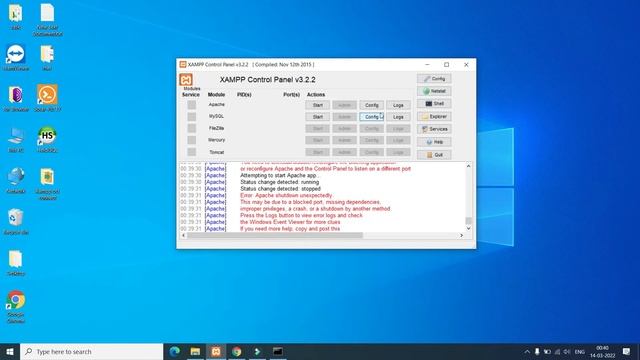Open TeamViewer desktop shortcut
640x360 pixels.
16,57
